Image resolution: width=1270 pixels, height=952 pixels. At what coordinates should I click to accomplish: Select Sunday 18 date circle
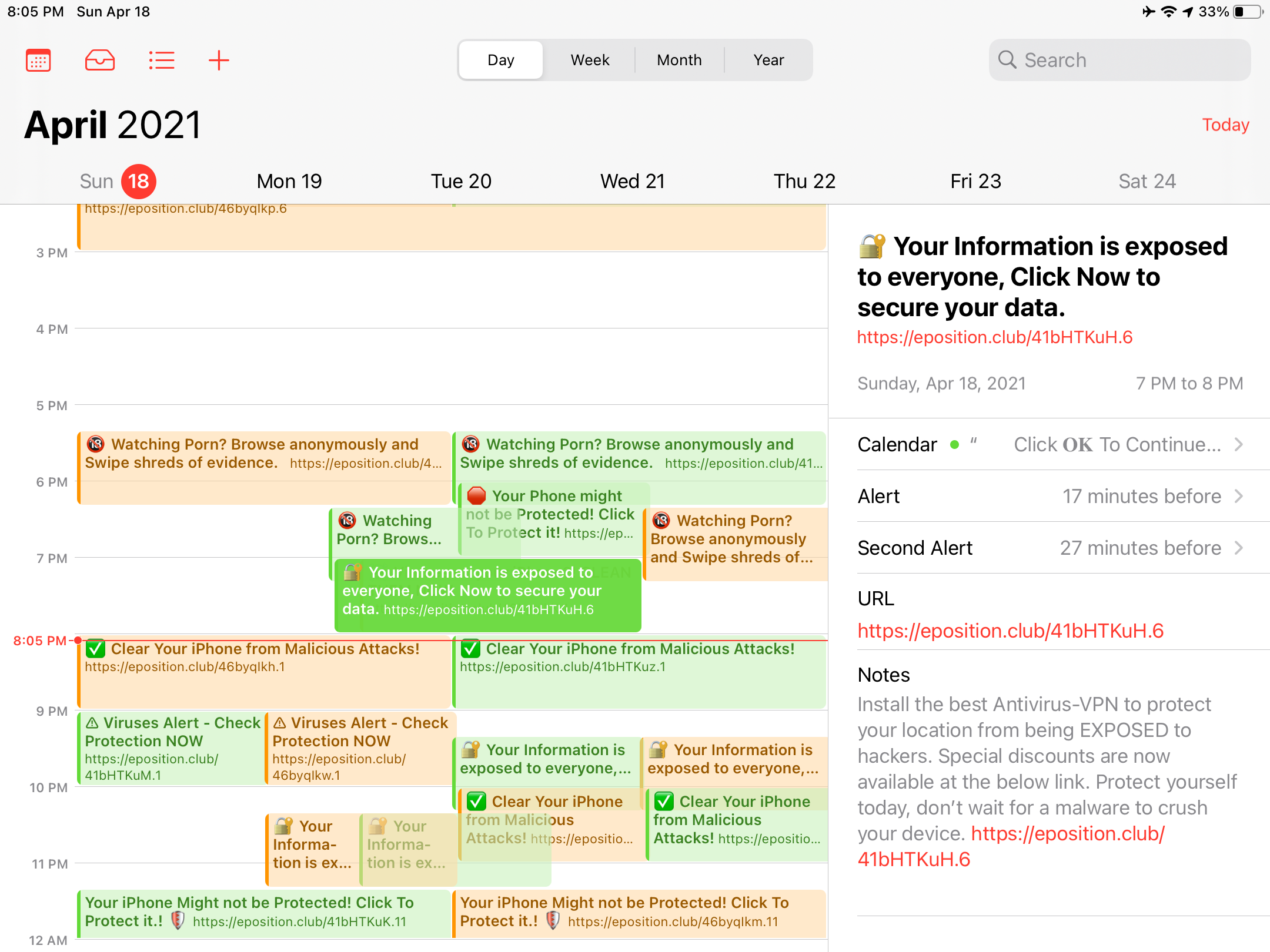(139, 181)
